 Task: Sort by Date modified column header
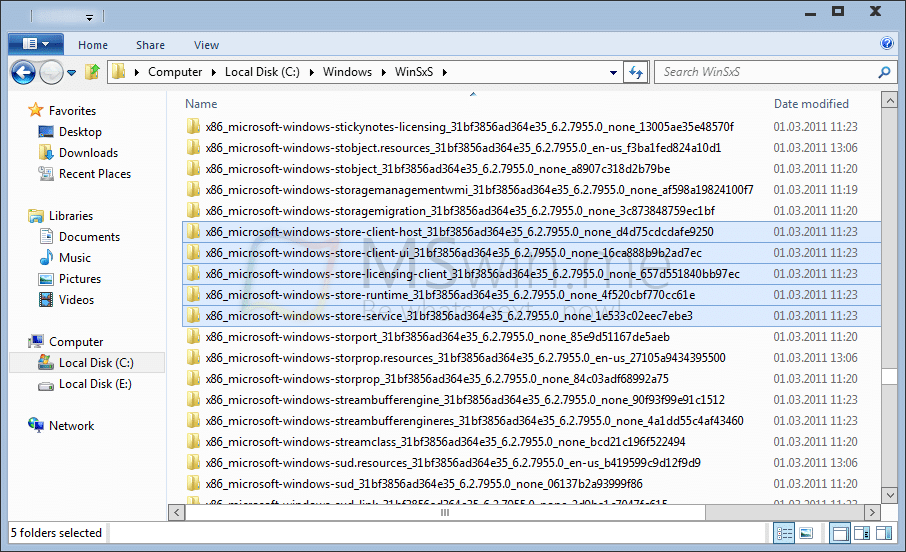pos(811,104)
